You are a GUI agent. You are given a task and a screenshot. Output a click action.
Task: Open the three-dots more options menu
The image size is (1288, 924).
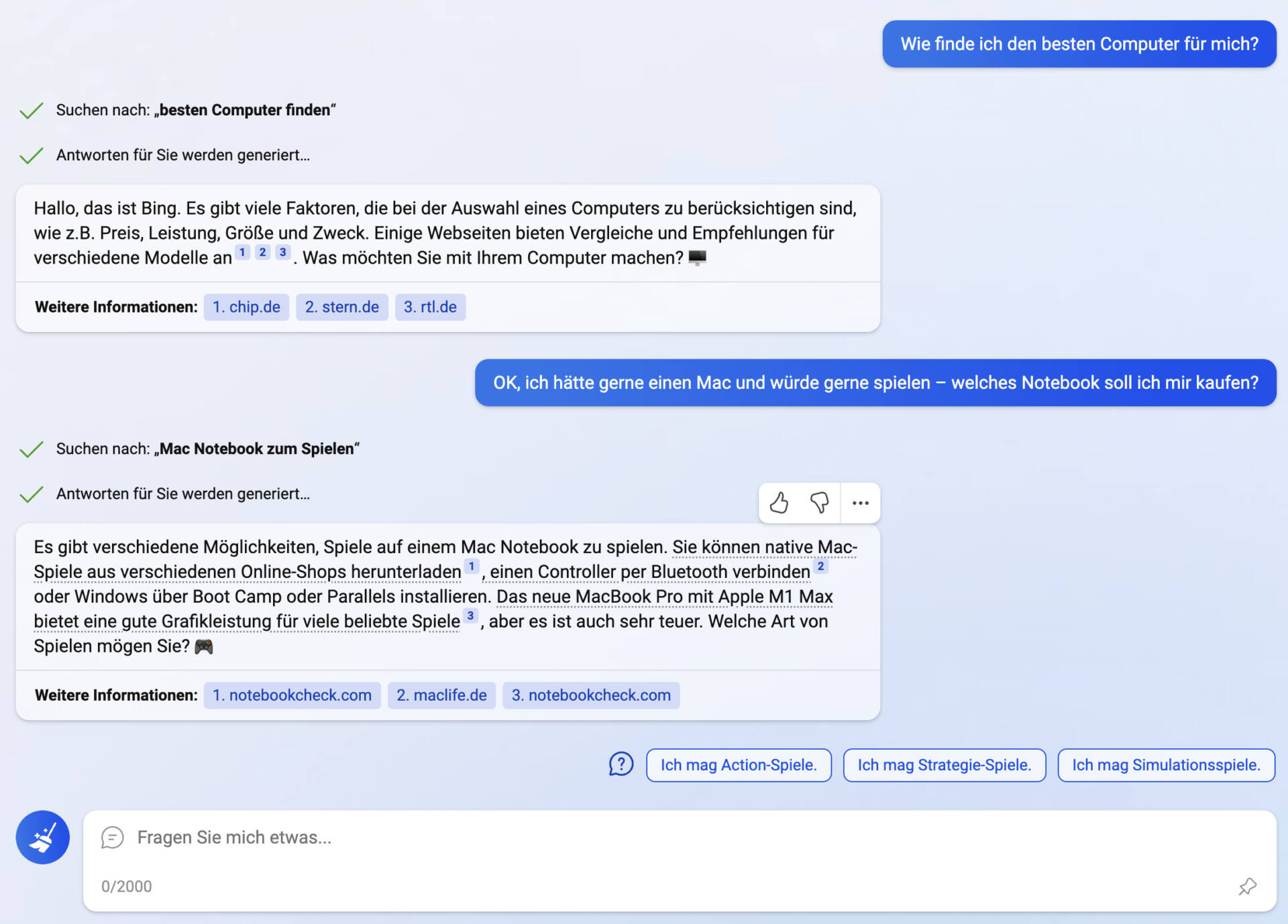860,503
